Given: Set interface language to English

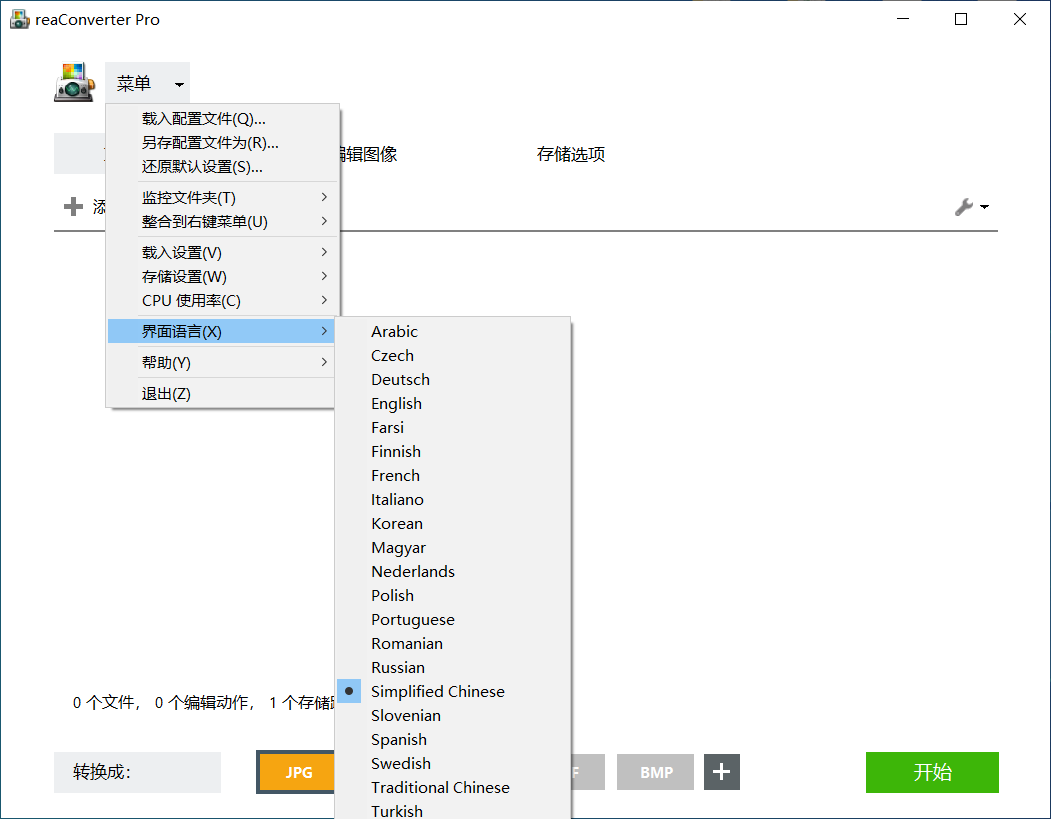Looking at the screenshot, I should click(453, 403).
